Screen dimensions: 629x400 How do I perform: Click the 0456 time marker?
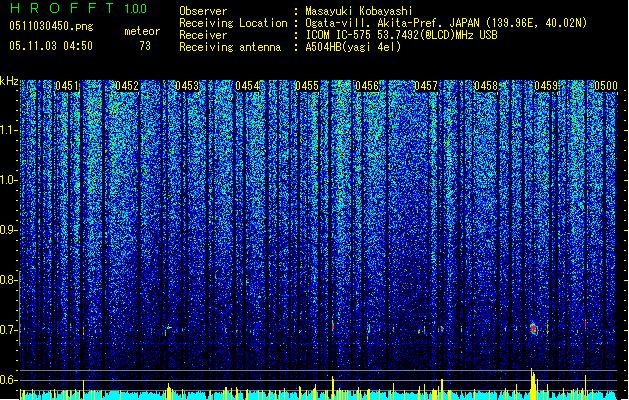click(x=367, y=86)
